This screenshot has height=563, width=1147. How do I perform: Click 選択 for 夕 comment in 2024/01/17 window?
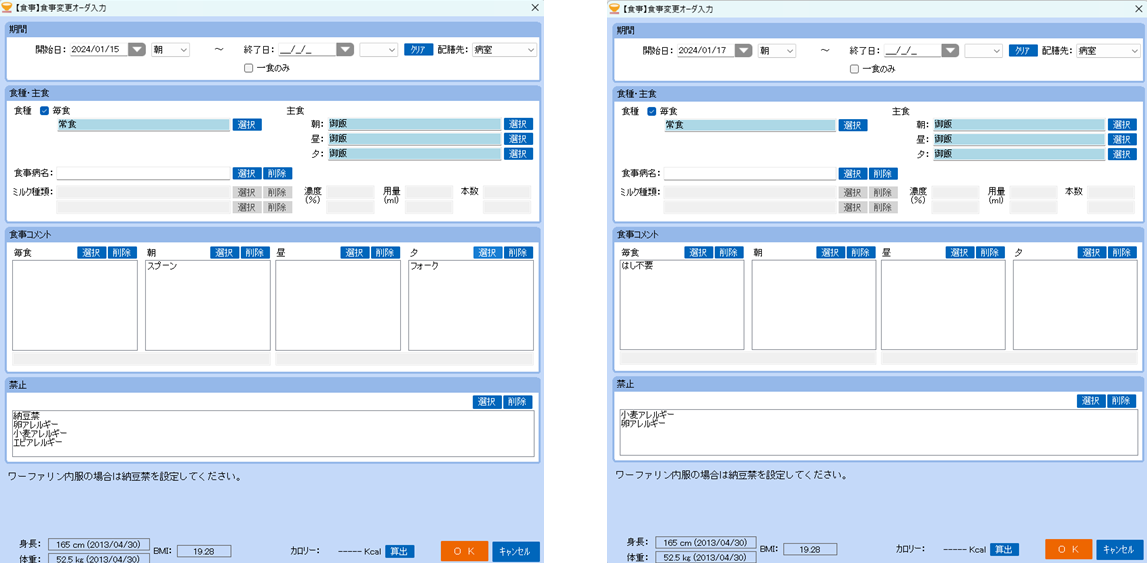(x=1092, y=252)
